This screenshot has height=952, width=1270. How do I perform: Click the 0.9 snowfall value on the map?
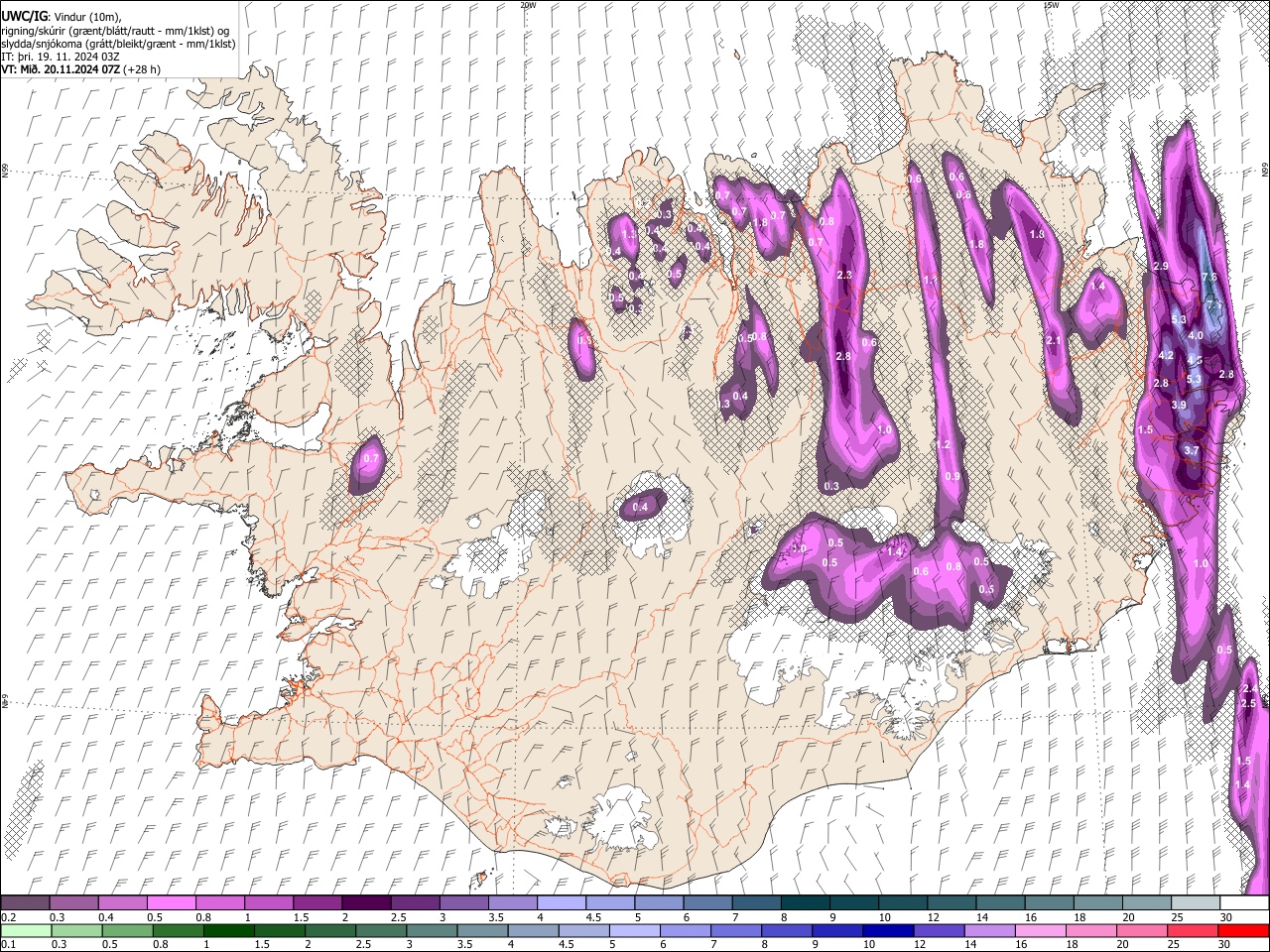coord(952,477)
